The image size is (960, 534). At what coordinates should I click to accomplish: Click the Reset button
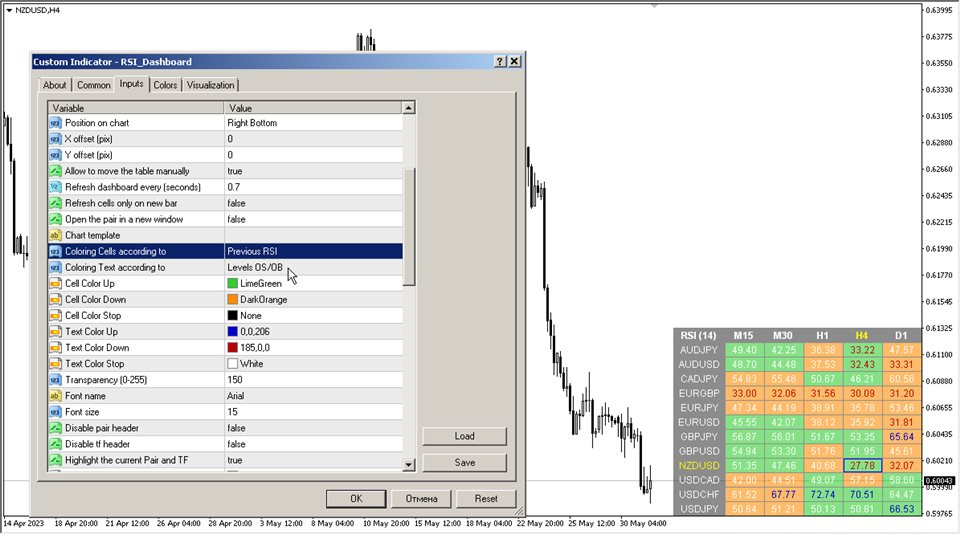coord(486,498)
